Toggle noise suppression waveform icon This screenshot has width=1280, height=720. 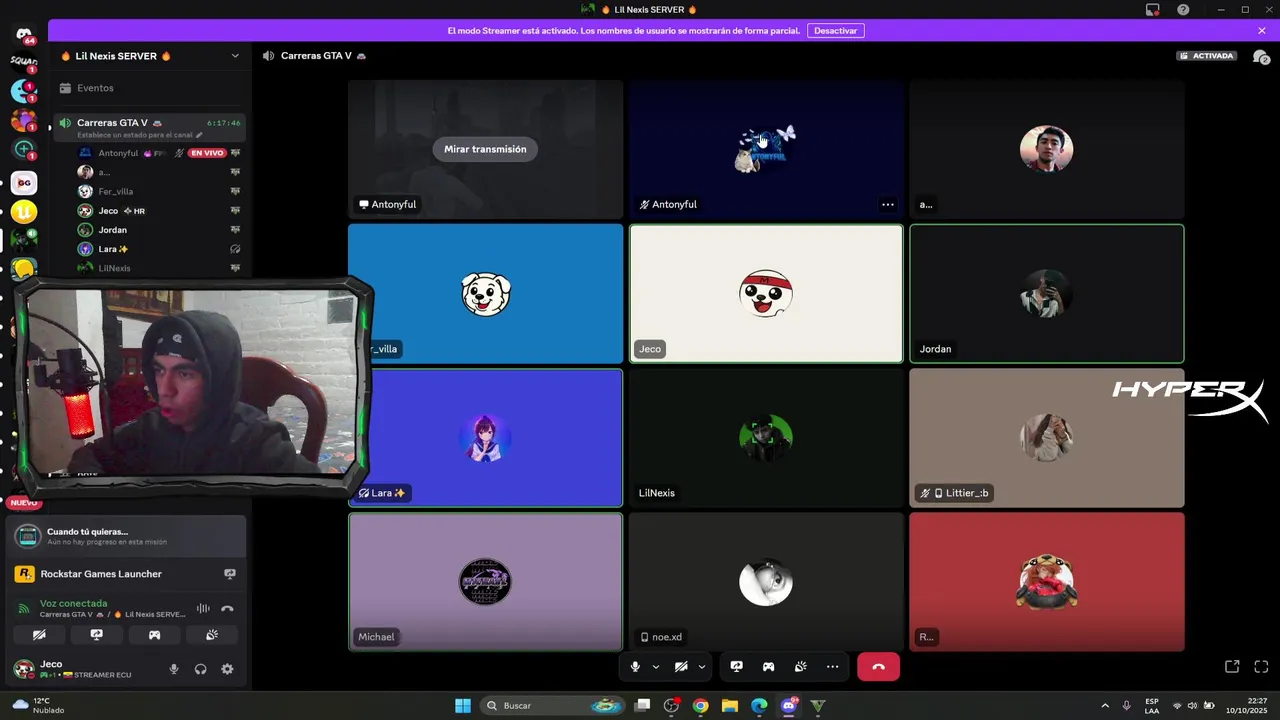[x=203, y=608]
